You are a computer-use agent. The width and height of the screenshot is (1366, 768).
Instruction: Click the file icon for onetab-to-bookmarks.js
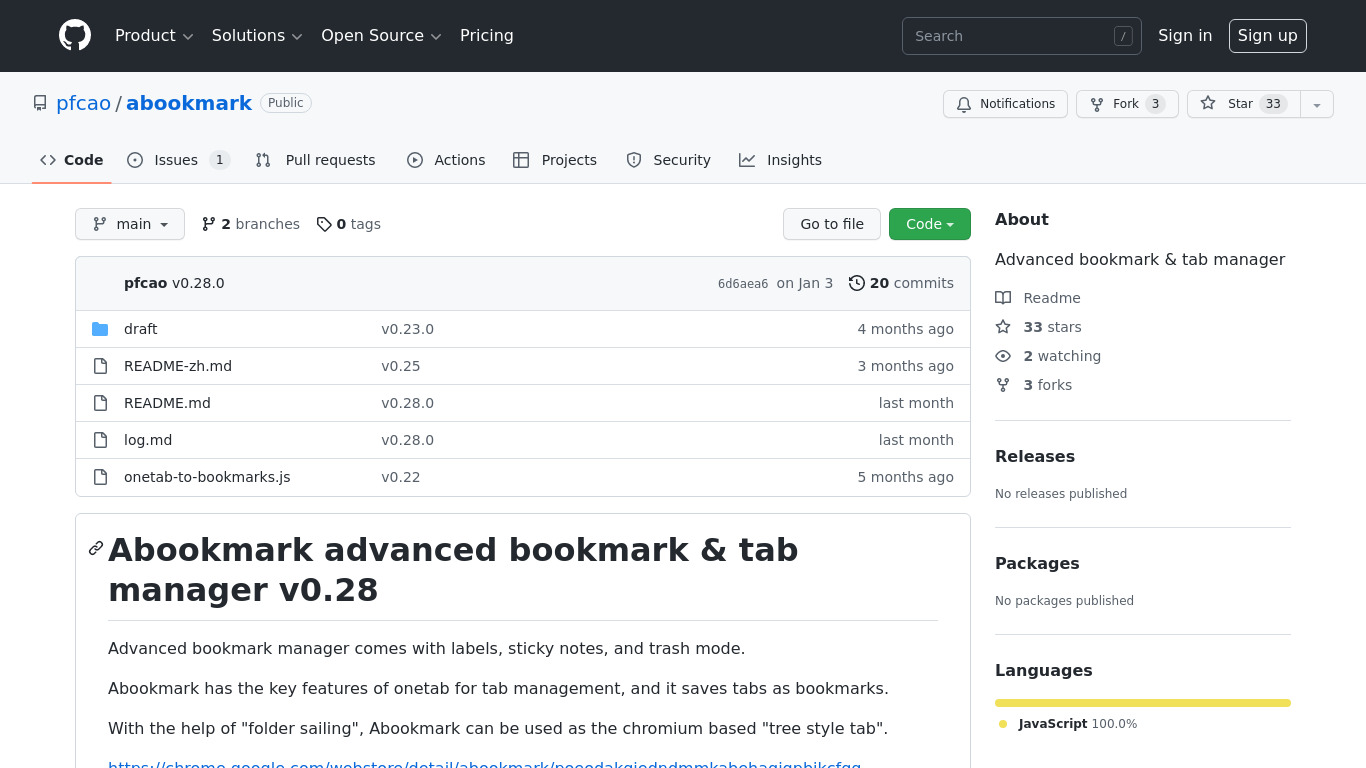click(x=100, y=477)
